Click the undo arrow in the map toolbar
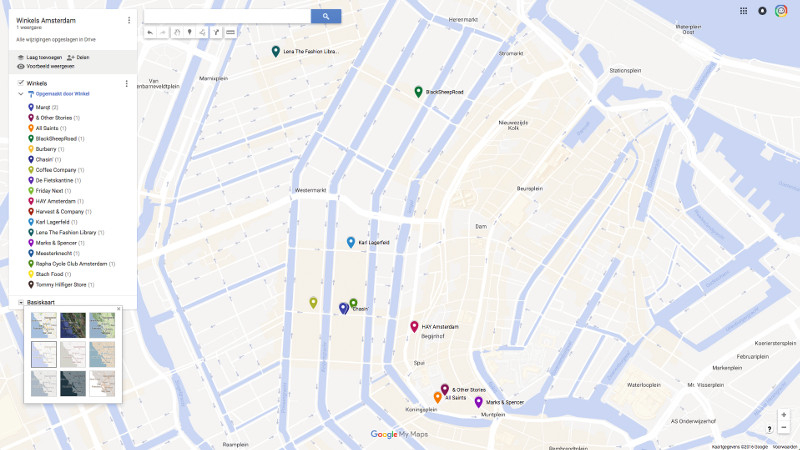This screenshot has height=450, width=800. pos(150,33)
